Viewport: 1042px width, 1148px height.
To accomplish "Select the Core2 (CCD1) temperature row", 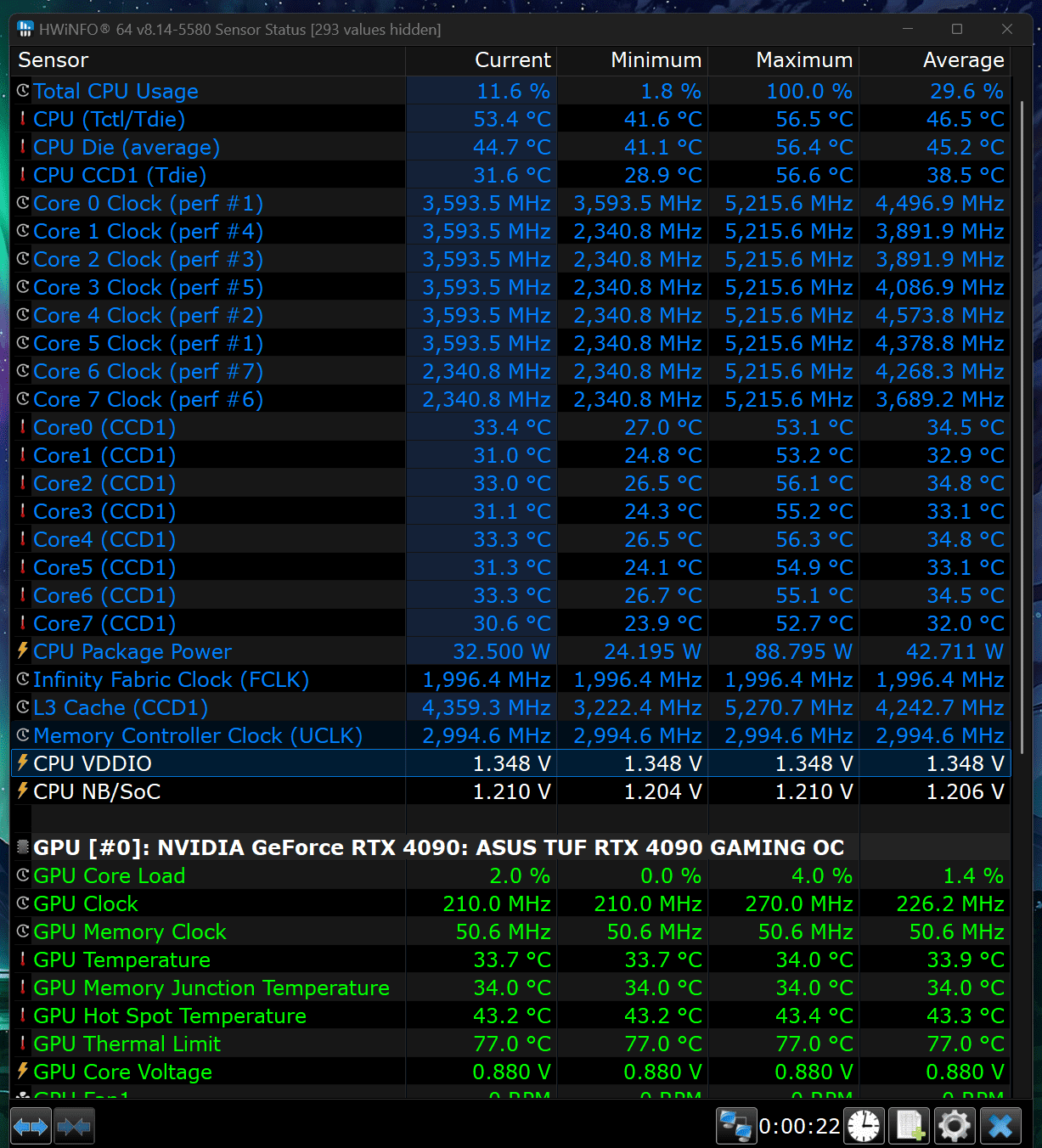I will (x=510, y=483).
